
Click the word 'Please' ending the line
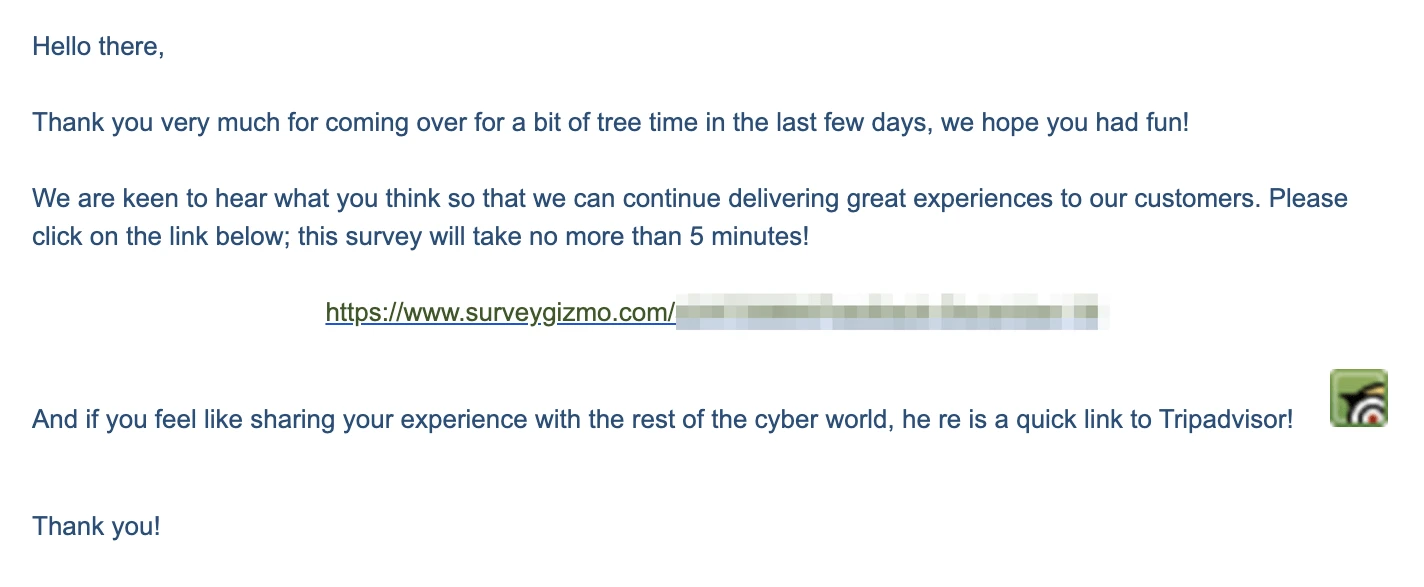(x=1307, y=198)
